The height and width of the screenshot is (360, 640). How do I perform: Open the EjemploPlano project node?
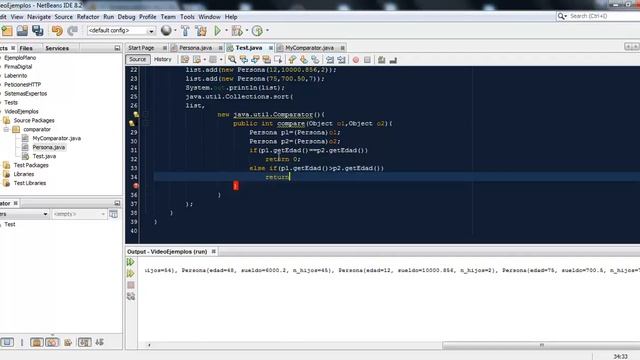(20, 58)
